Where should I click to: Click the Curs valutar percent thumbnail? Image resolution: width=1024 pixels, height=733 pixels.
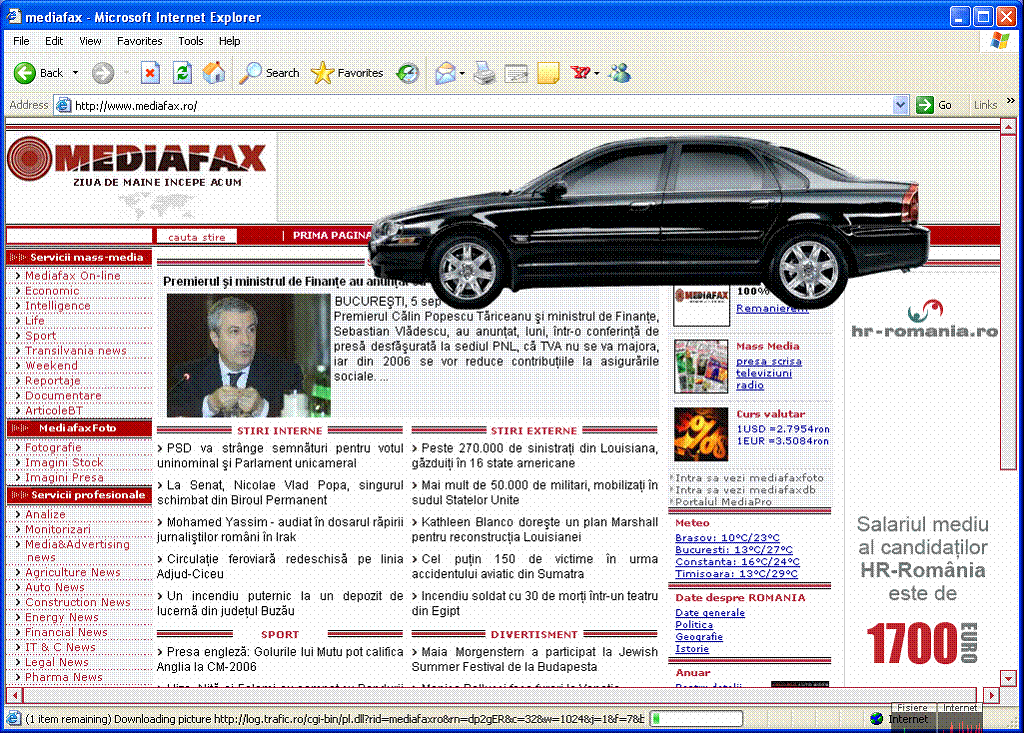701,434
